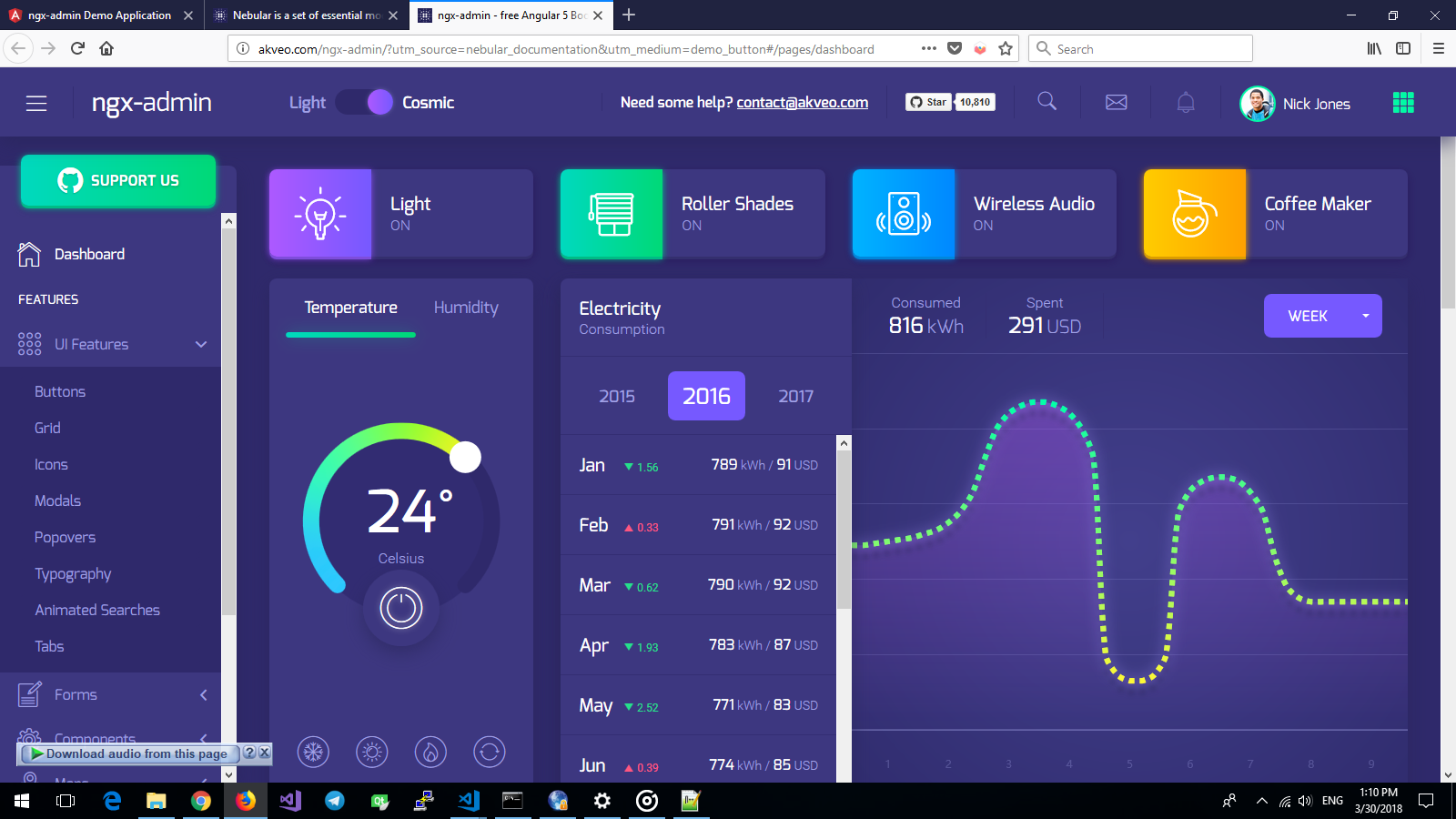Select the 2017 tab in Electricity panel
Viewport: 1456px width, 819px height.
(795, 396)
